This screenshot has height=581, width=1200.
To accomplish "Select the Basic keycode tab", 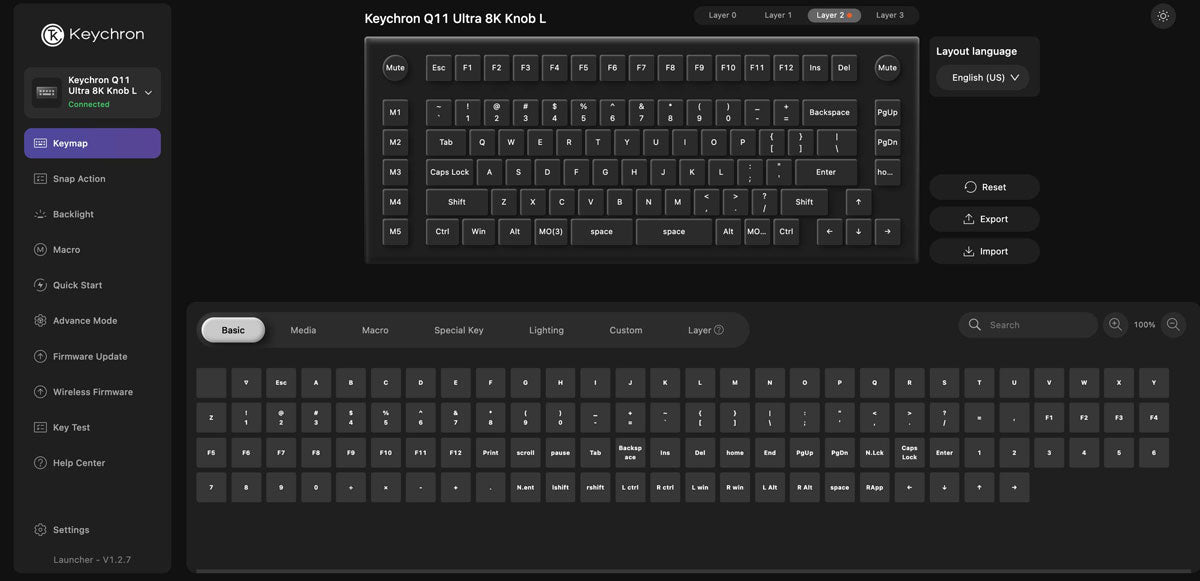I will click(x=233, y=330).
